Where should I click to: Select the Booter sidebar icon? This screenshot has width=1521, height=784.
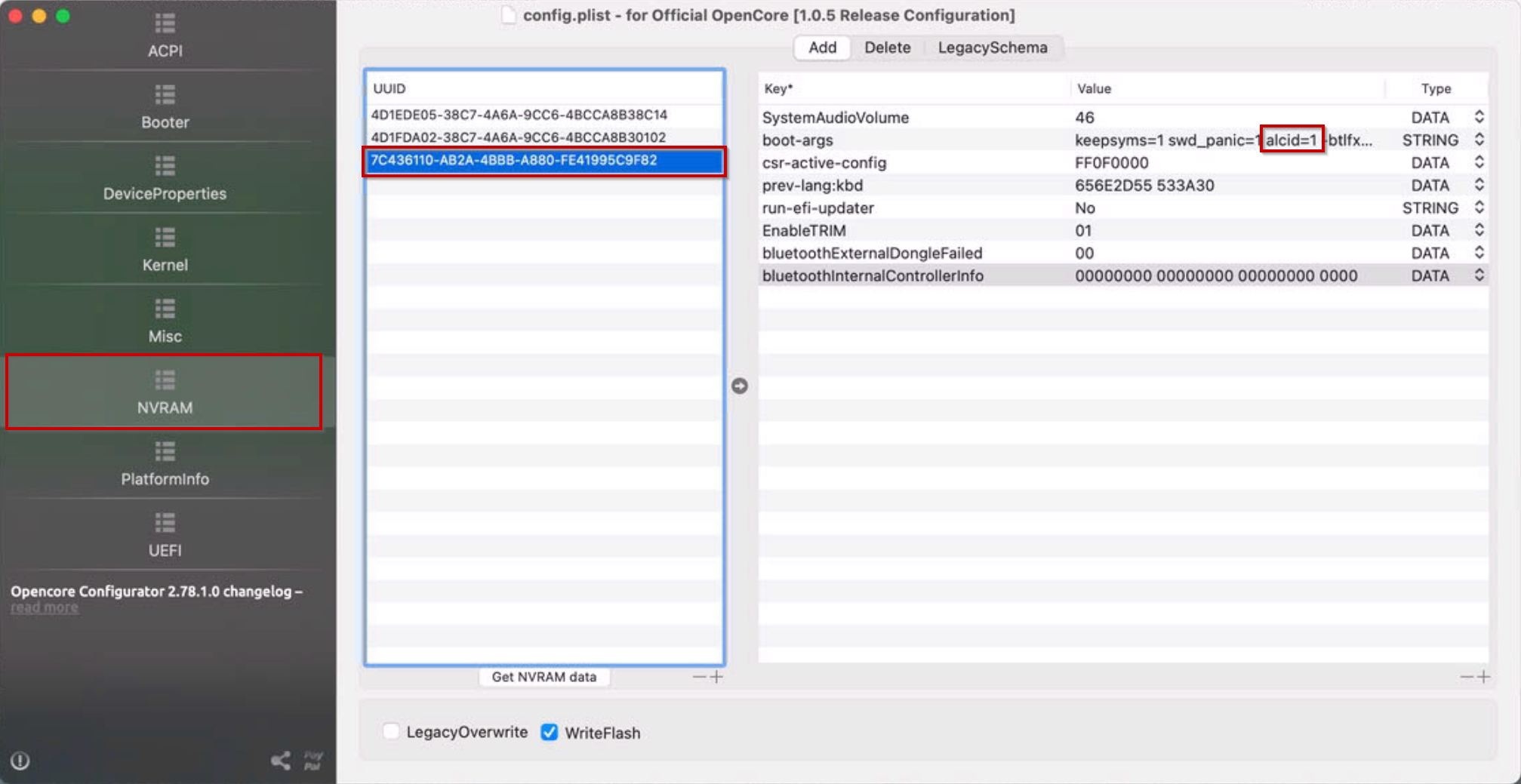coord(165,96)
